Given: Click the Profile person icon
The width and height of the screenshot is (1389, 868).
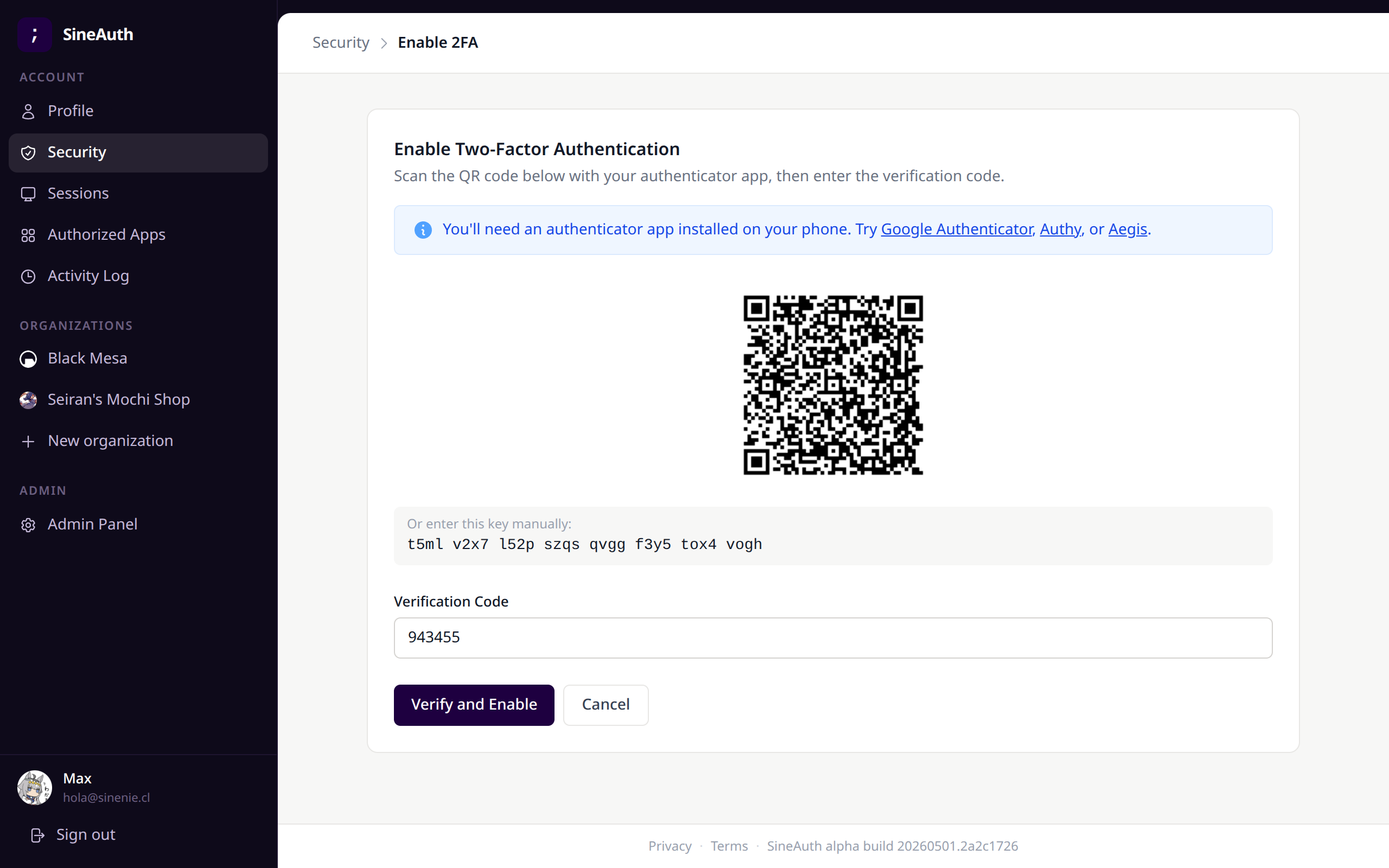Looking at the screenshot, I should point(28,111).
